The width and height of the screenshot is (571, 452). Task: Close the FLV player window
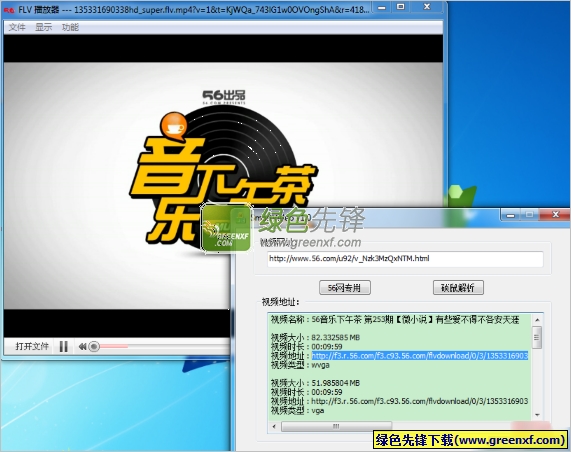click(x=427, y=7)
